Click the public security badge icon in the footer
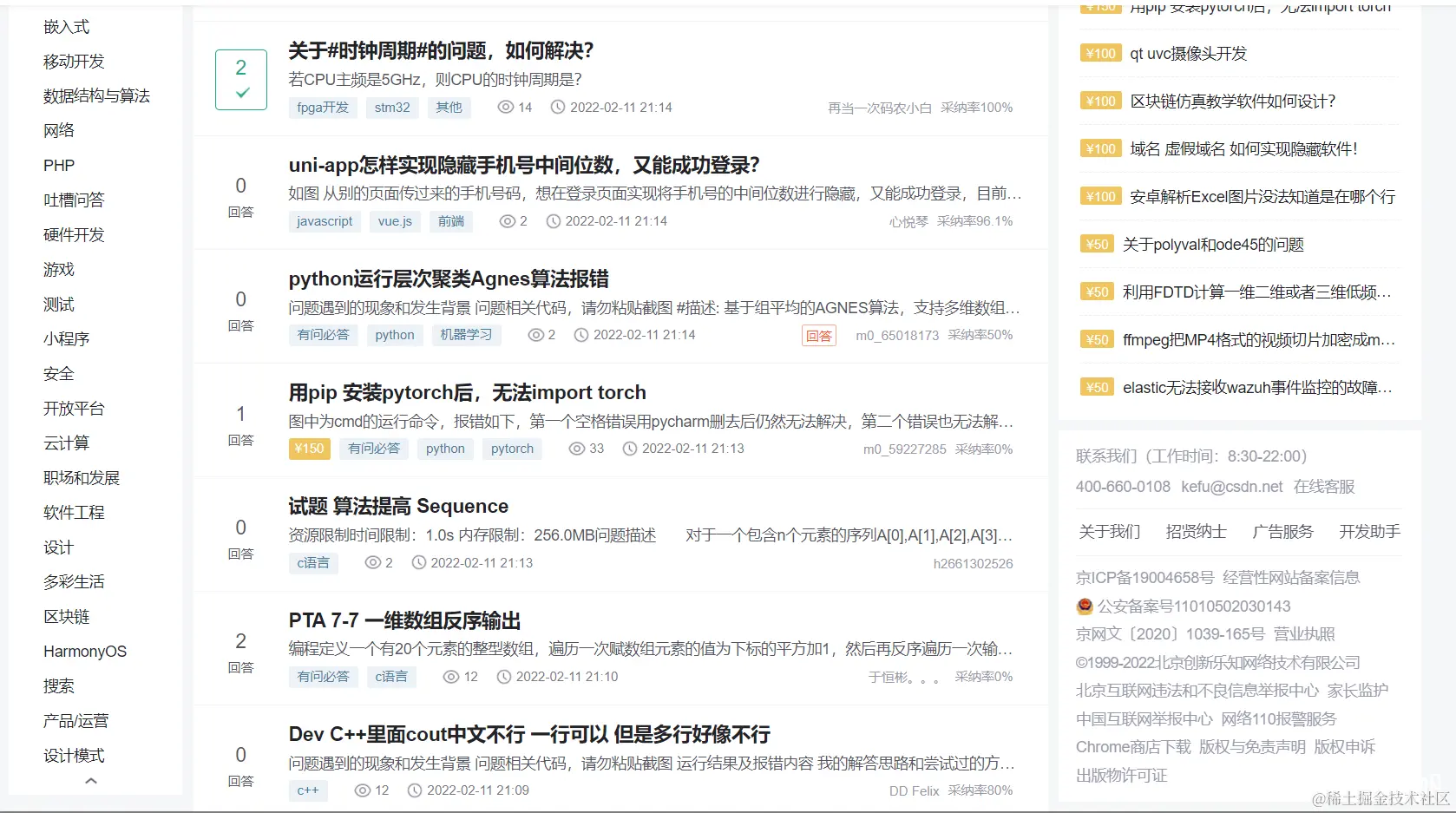 coord(1084,606)
